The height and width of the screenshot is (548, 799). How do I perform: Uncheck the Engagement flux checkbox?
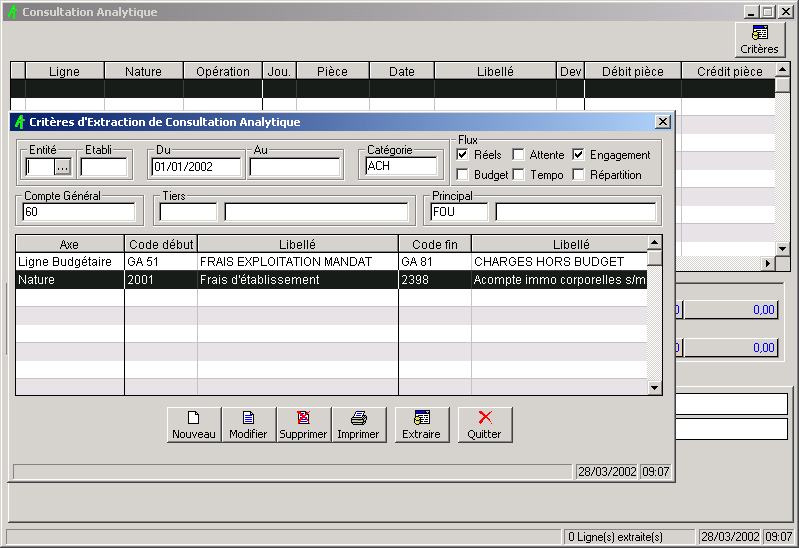coord(578,154)
